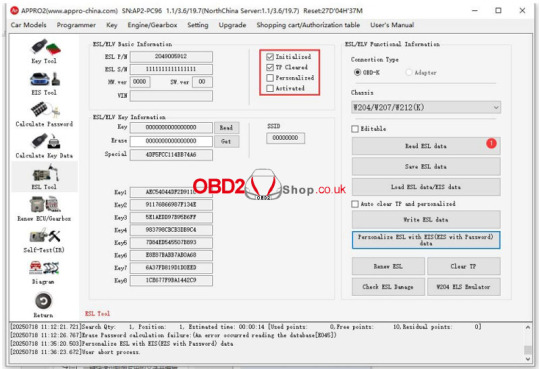Click the log panel scroll-up arrow

pos(528,327)
